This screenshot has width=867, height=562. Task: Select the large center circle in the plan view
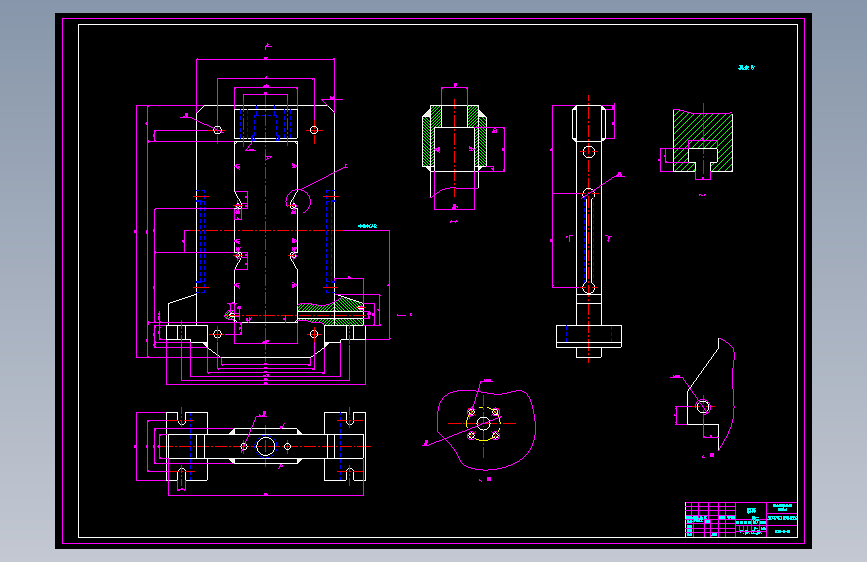265,446
